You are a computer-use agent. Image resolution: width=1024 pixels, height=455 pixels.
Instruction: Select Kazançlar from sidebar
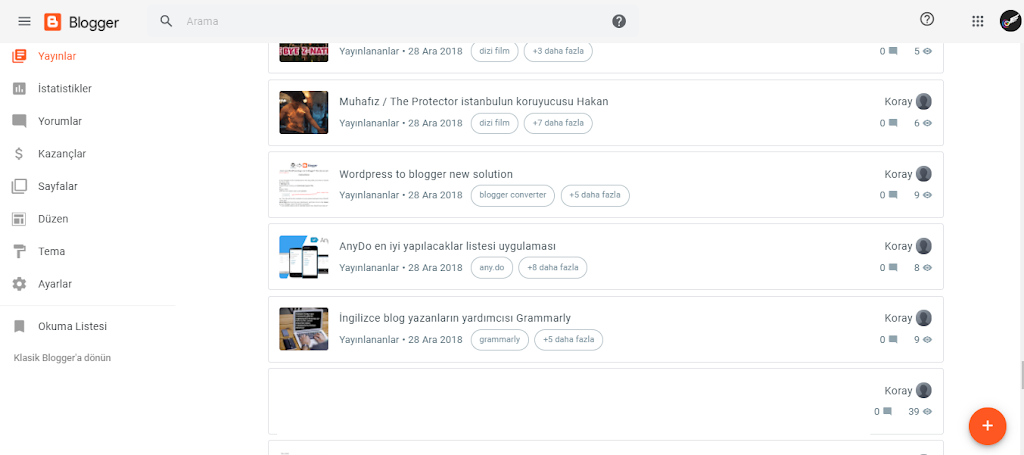[x=62, y=154]
